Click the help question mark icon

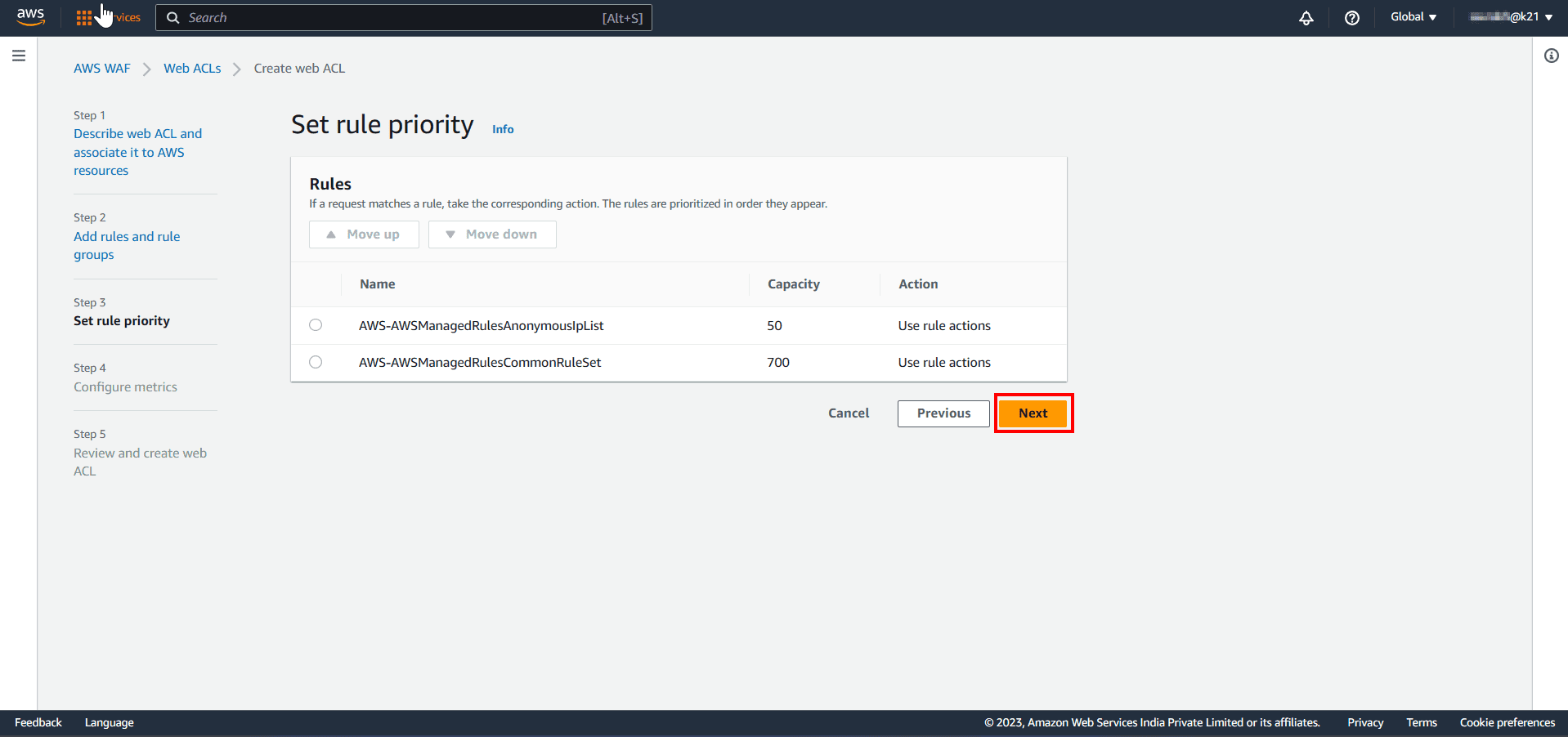point(1351,18)
